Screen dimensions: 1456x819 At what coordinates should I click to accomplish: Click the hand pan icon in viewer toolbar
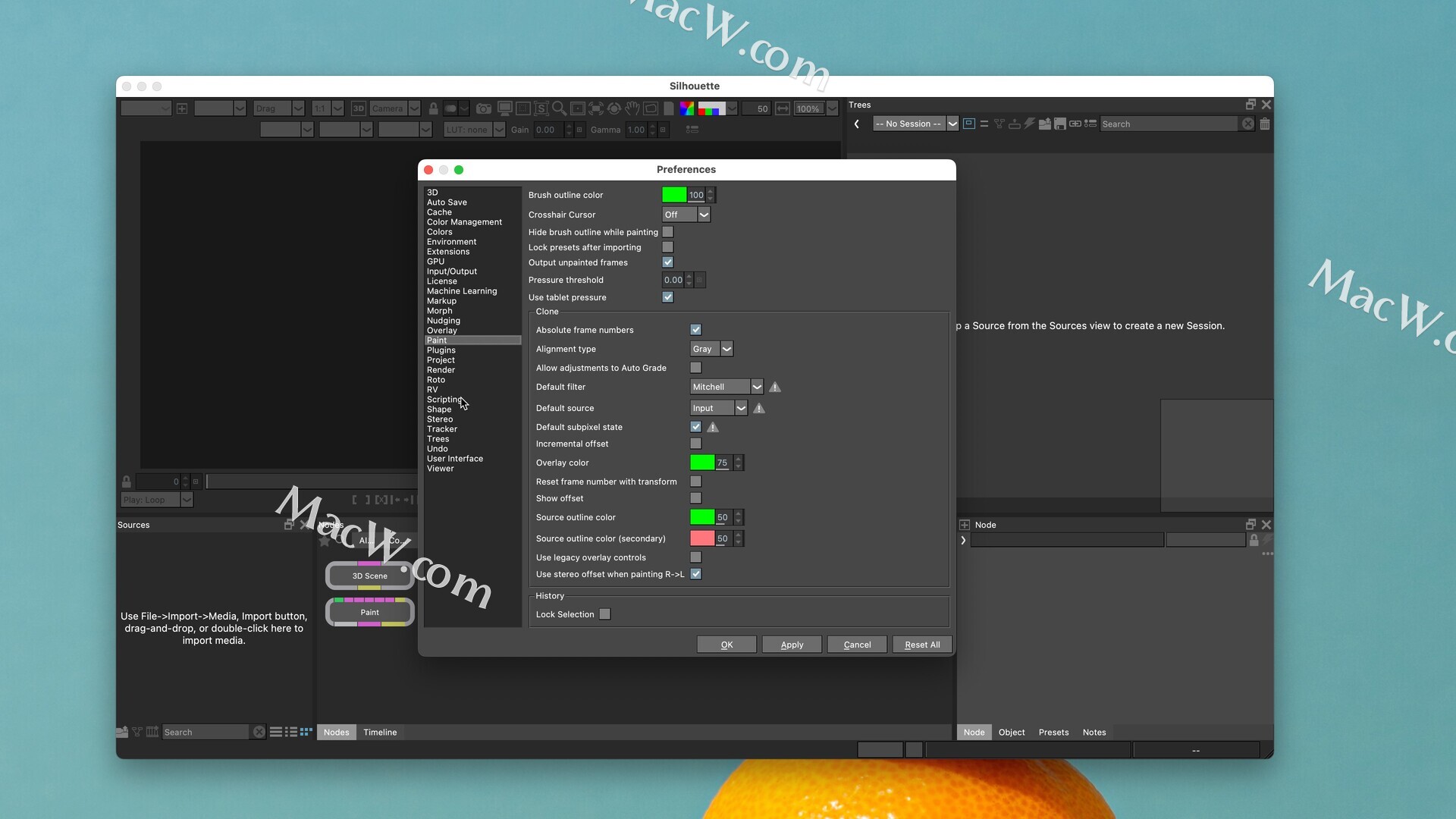point(632,108)
